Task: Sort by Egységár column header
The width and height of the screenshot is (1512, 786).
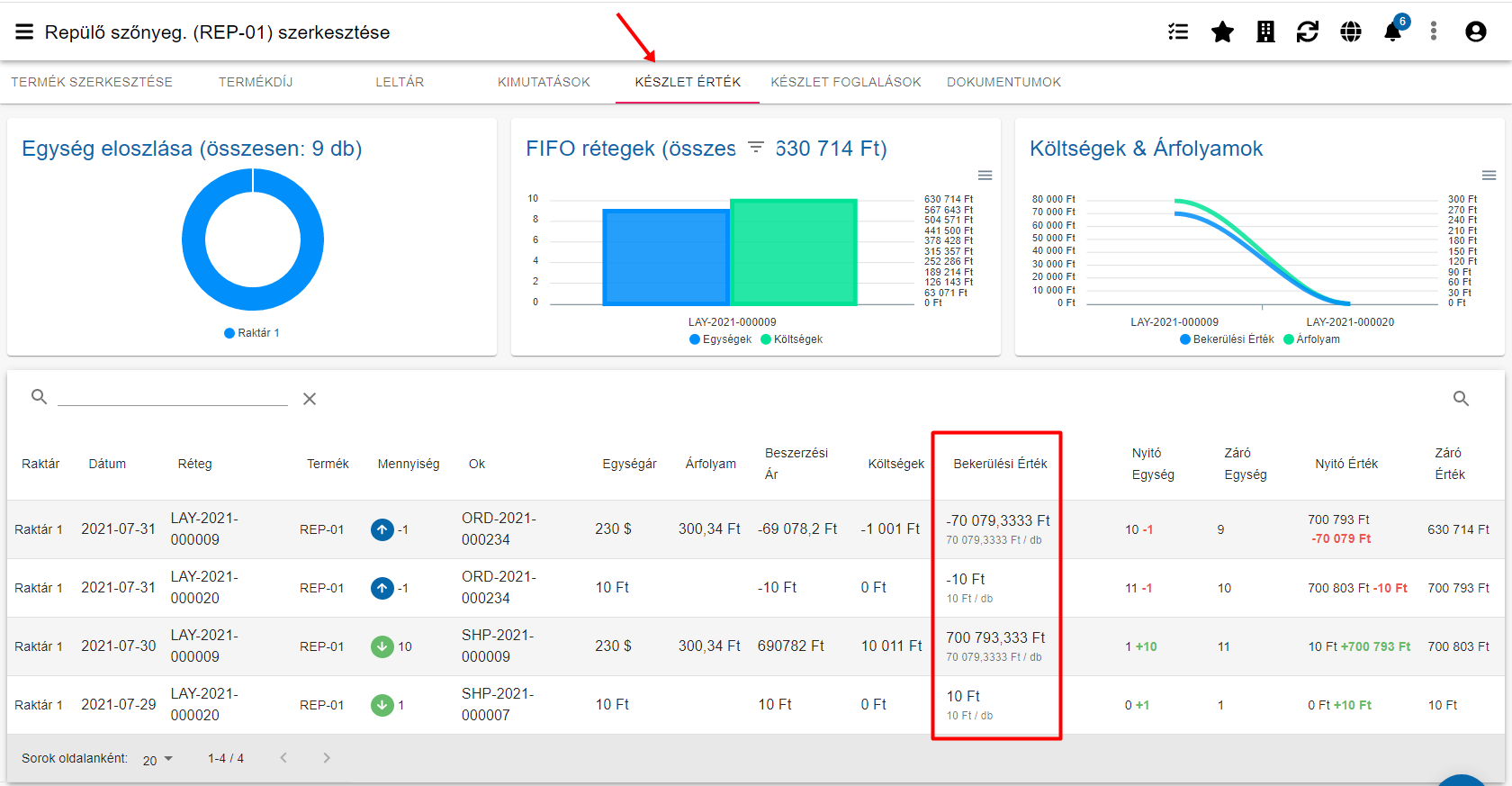Action: coord(629,464)
